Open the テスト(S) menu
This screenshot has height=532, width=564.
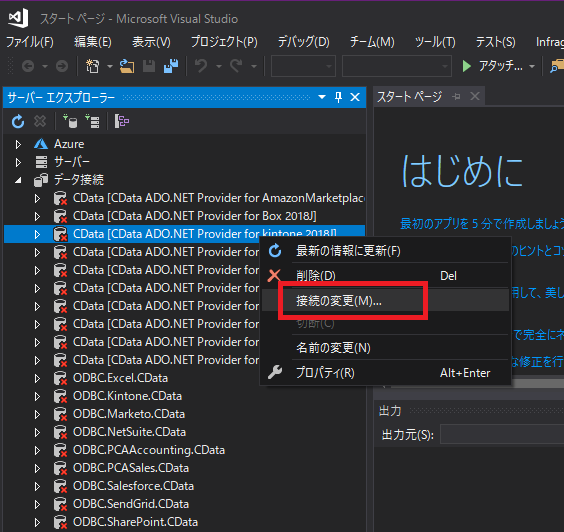tap(495, 42)
